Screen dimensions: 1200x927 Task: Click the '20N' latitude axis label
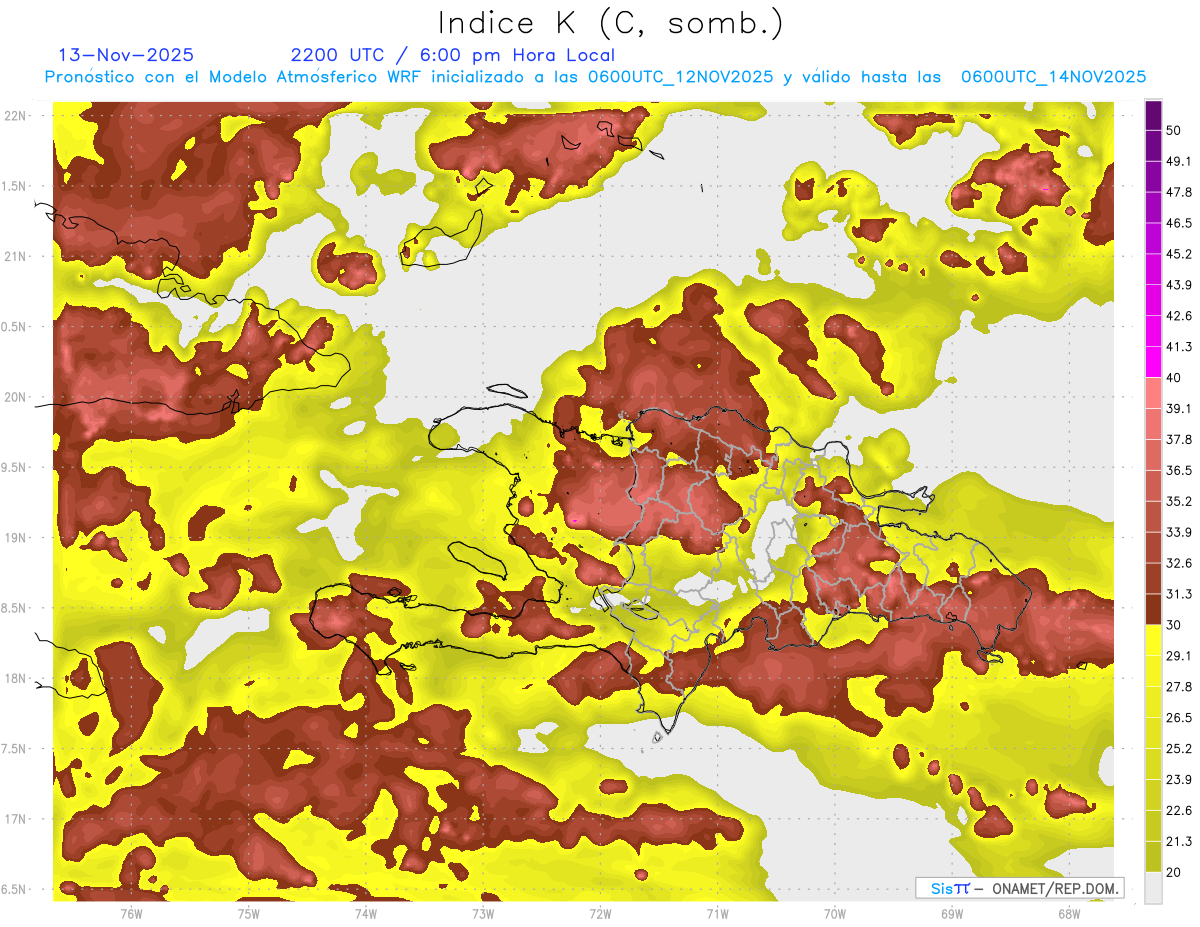16,398
